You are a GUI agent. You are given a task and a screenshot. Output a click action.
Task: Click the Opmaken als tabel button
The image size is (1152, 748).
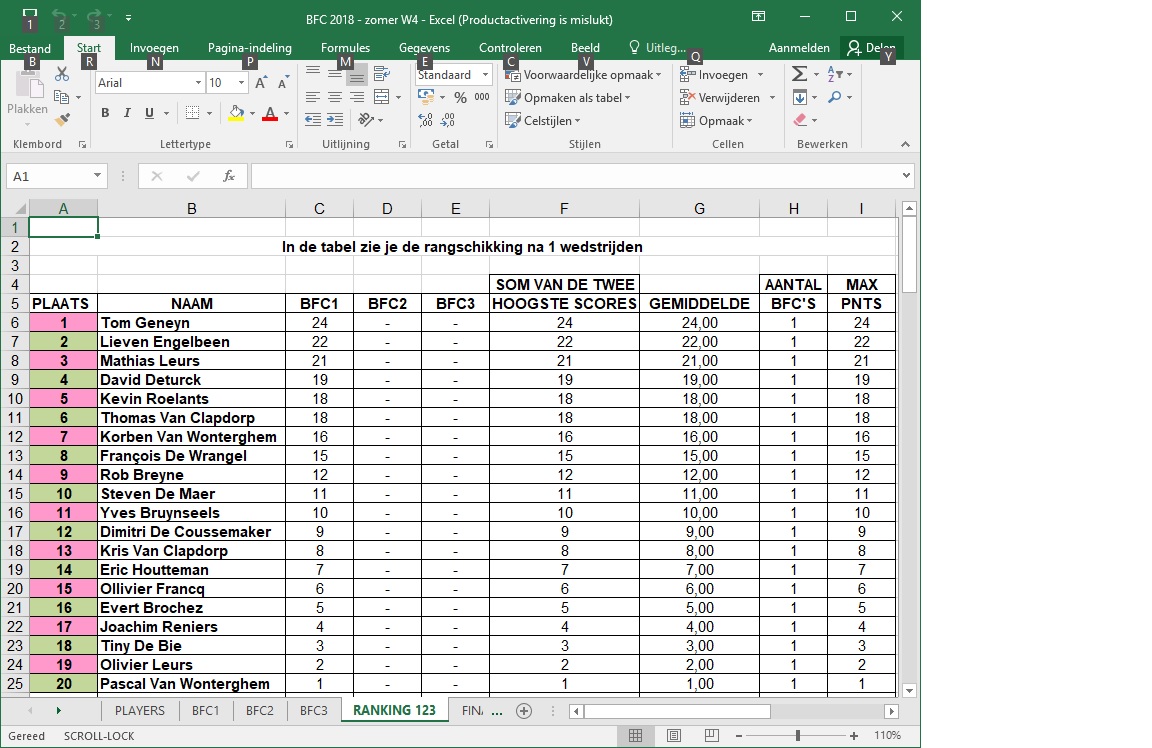(568, 98)
